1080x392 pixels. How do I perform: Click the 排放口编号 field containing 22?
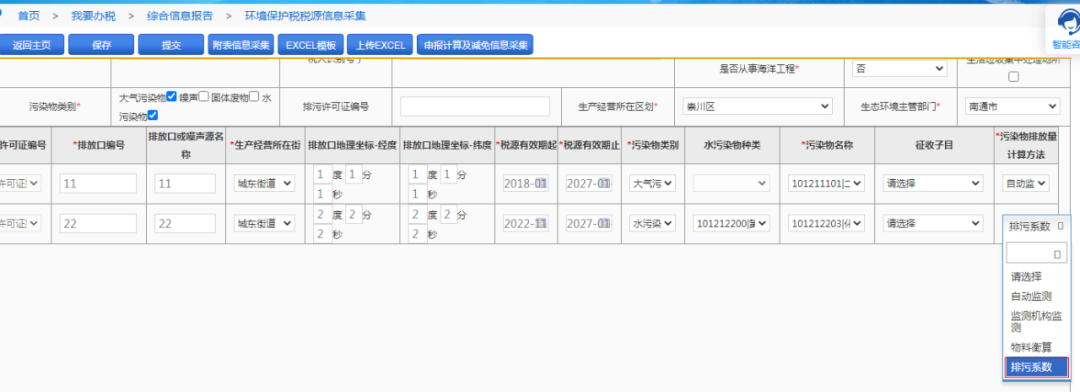coord(98,223)
